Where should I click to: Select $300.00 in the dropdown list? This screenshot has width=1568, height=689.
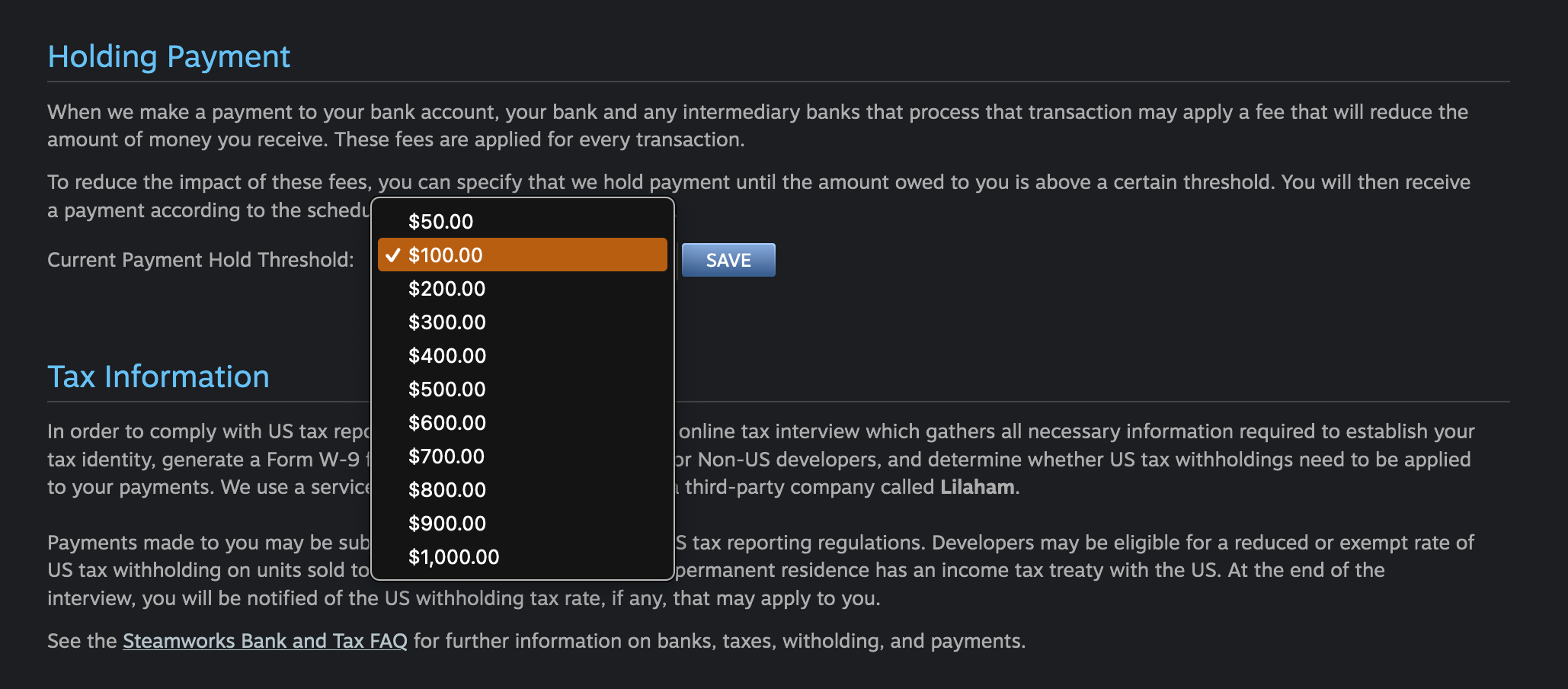(447, 322)
